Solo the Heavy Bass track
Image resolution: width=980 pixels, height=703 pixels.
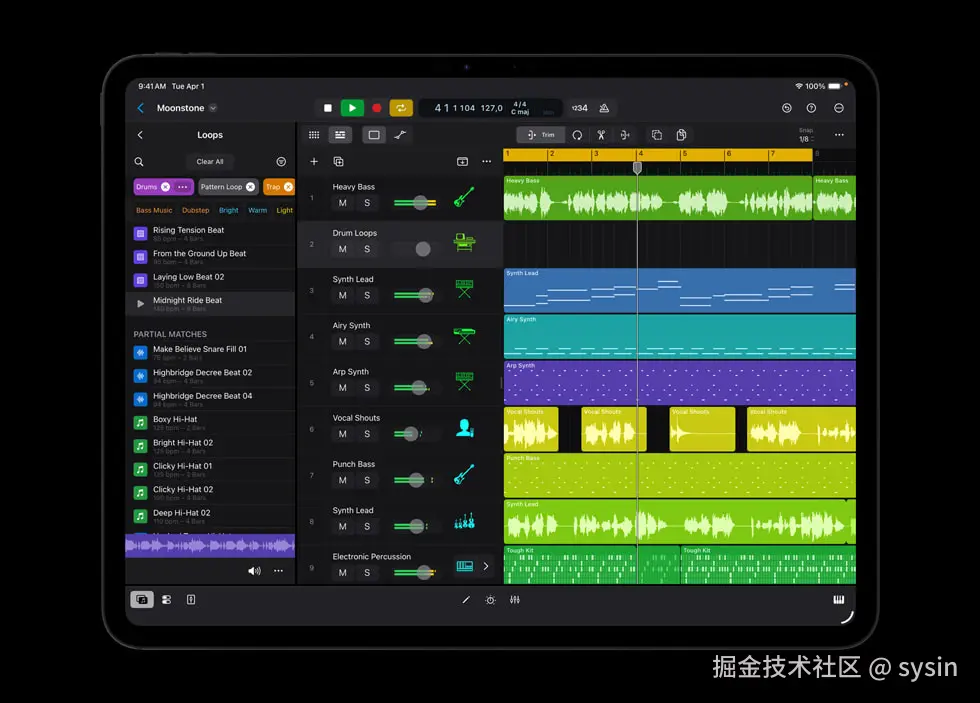pyautogui.click(x=367, y=203)
